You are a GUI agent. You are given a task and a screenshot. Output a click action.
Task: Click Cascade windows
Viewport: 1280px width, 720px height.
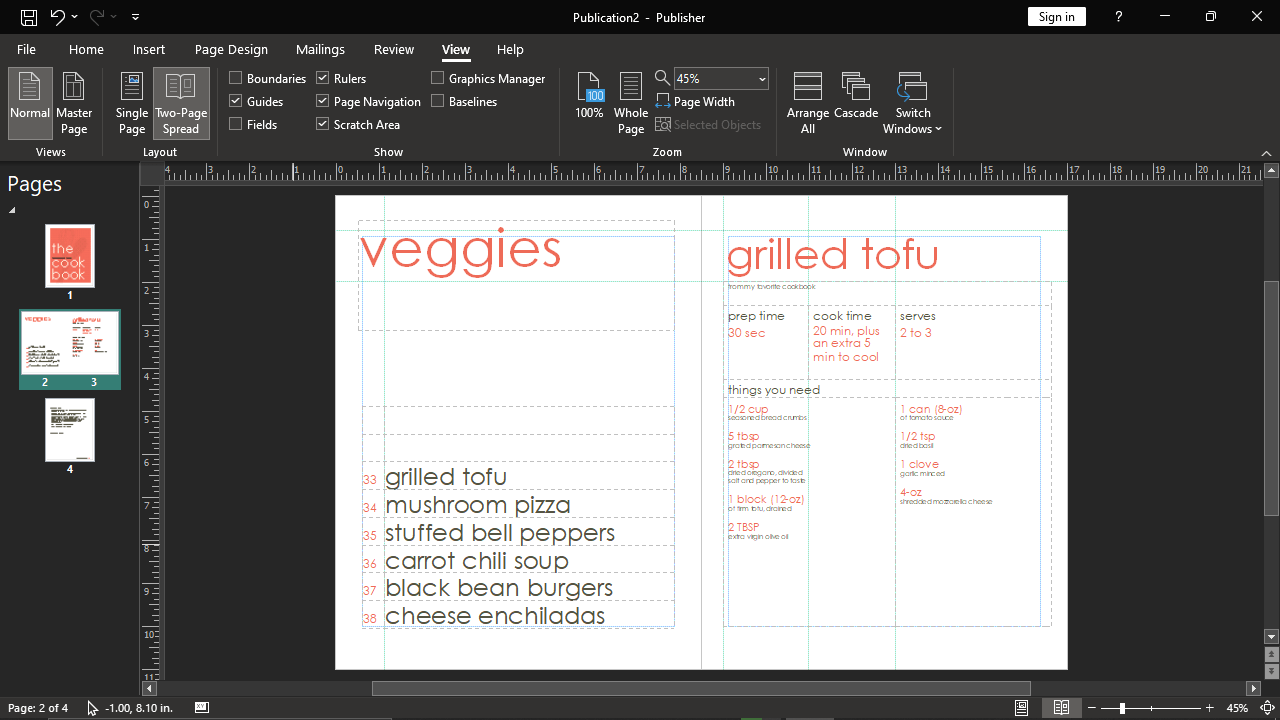click(856, 96)
